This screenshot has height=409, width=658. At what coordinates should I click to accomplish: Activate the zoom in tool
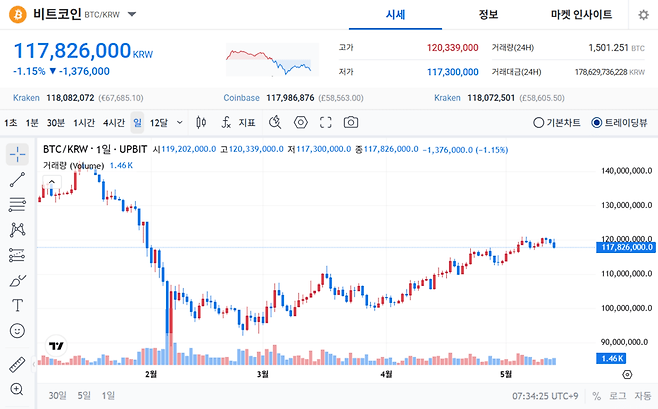click(x=17, y=389)
